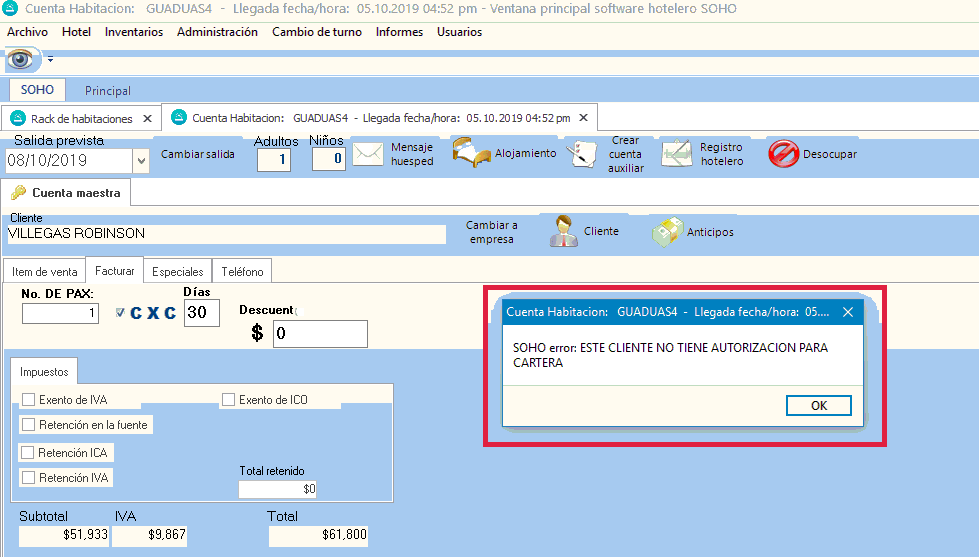This screenshot has height=557, width=979.
Task: Click the Desocupar prohibition icon
Action: click(x=783, y=154)
